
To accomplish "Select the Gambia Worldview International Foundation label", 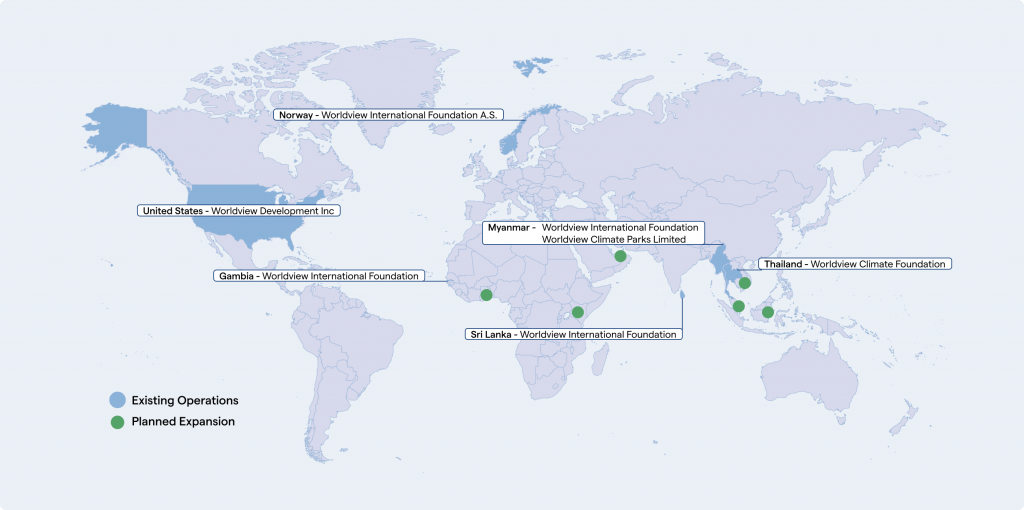I will point(319,276).
